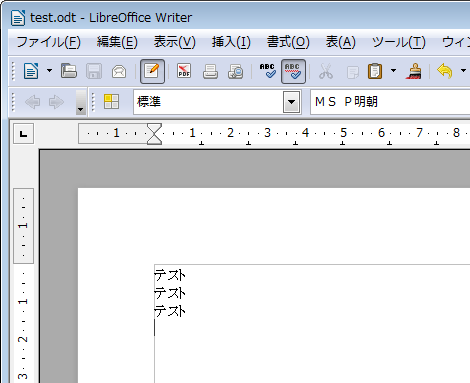470x383 pixels.
Task: Open the 表(A) menu
Action: pos(340,42)
